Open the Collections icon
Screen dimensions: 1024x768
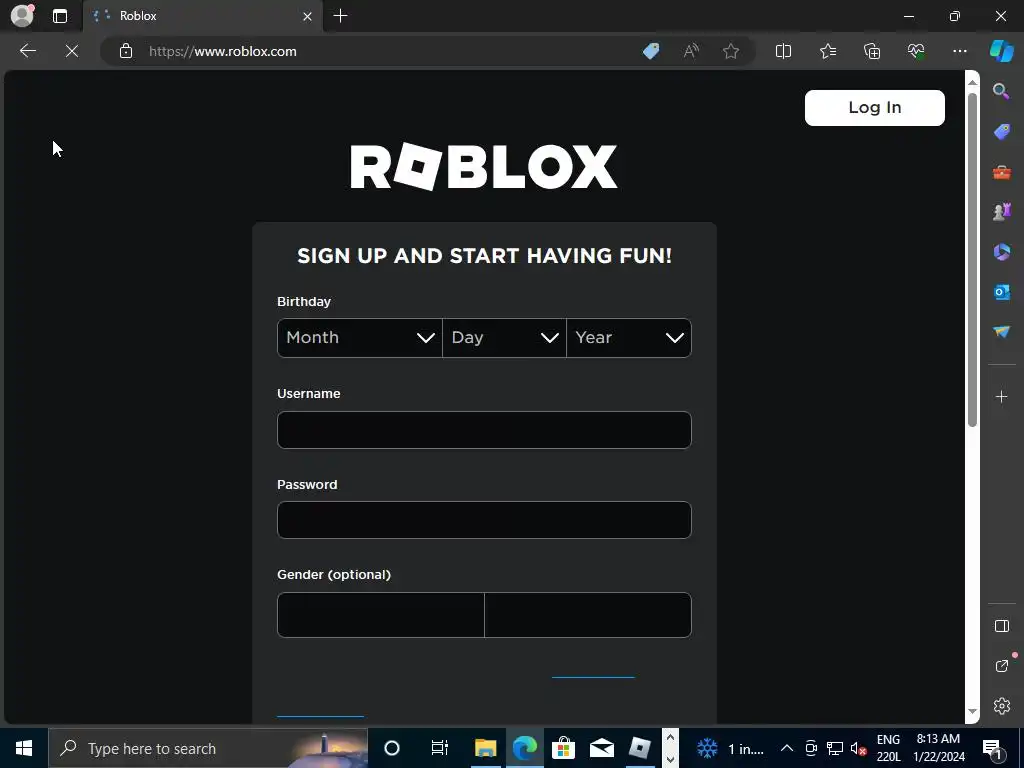pyautogui.click(x=872, y=51)
